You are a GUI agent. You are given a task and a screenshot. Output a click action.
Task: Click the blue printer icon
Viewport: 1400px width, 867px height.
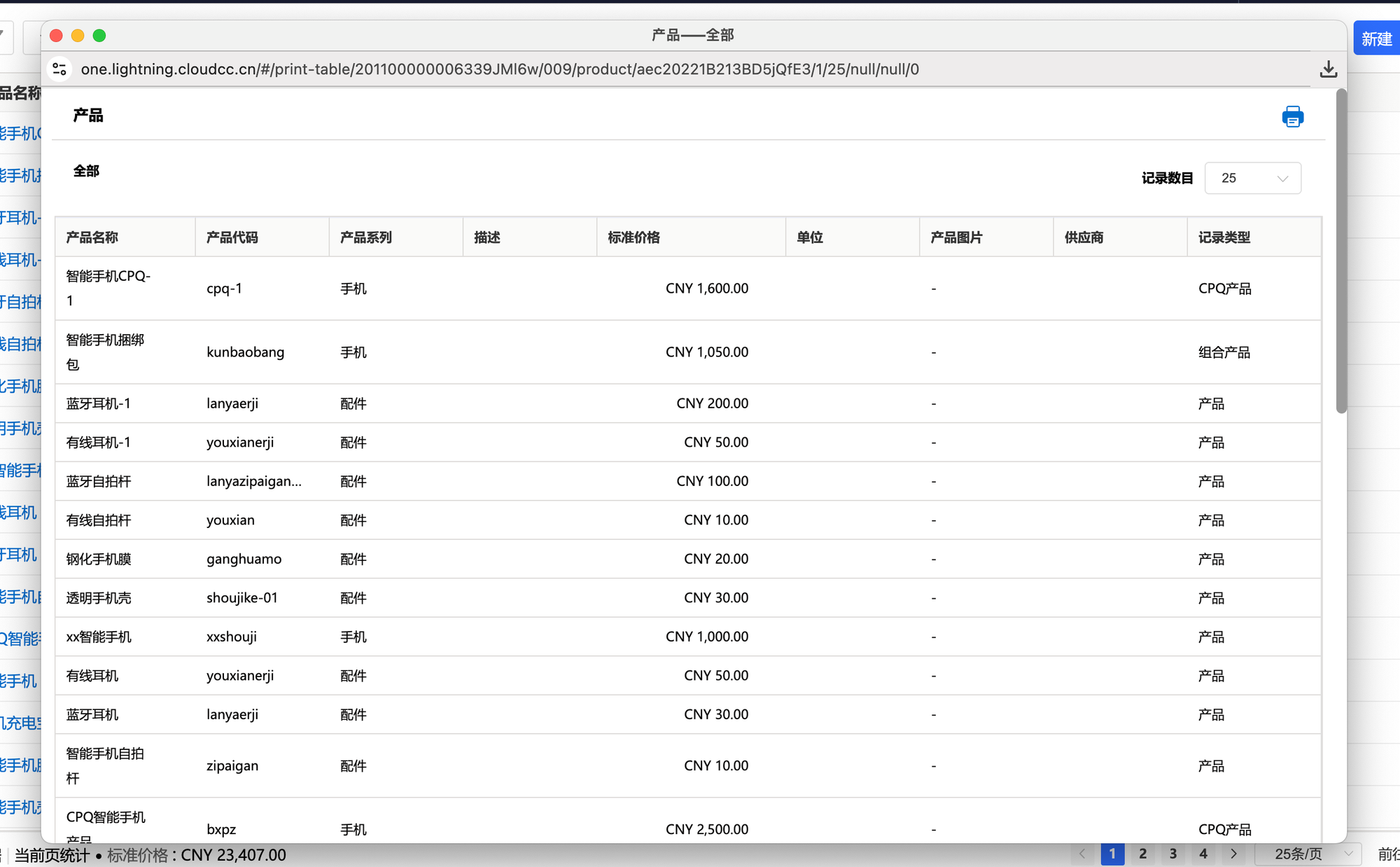(x=1292, y=116)
